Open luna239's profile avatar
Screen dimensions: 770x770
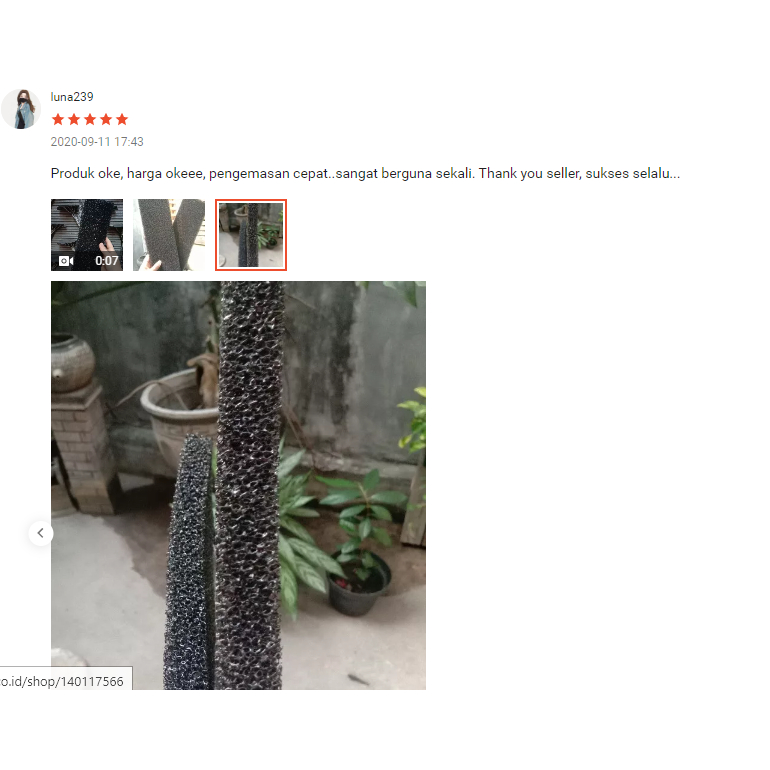(21, 109)
